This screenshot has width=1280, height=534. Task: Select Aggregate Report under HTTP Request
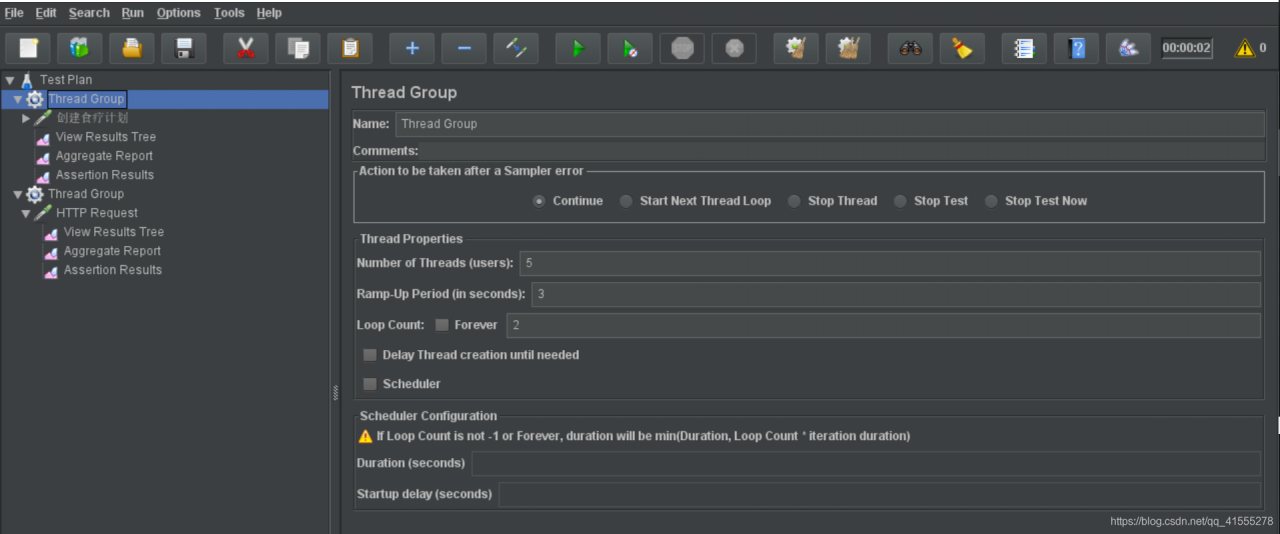tap(112, 251)
